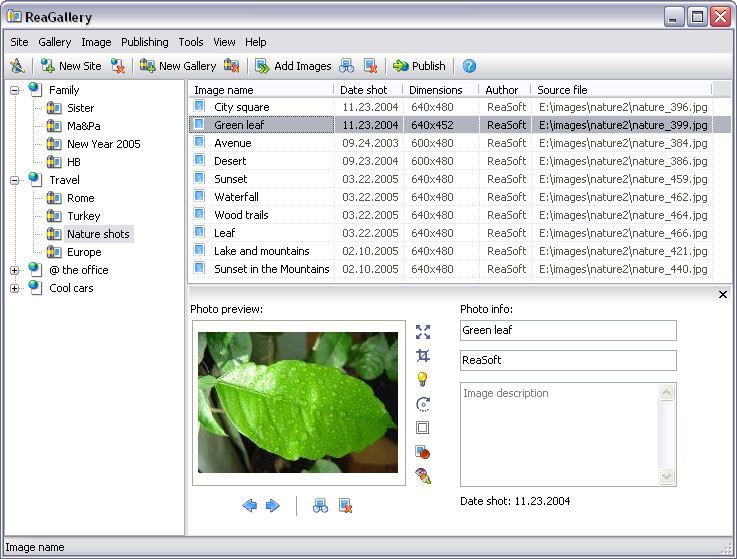Viewport: 737px width, 559px height.
Task: Expand the @ the office node
Action: pos(15,270)
